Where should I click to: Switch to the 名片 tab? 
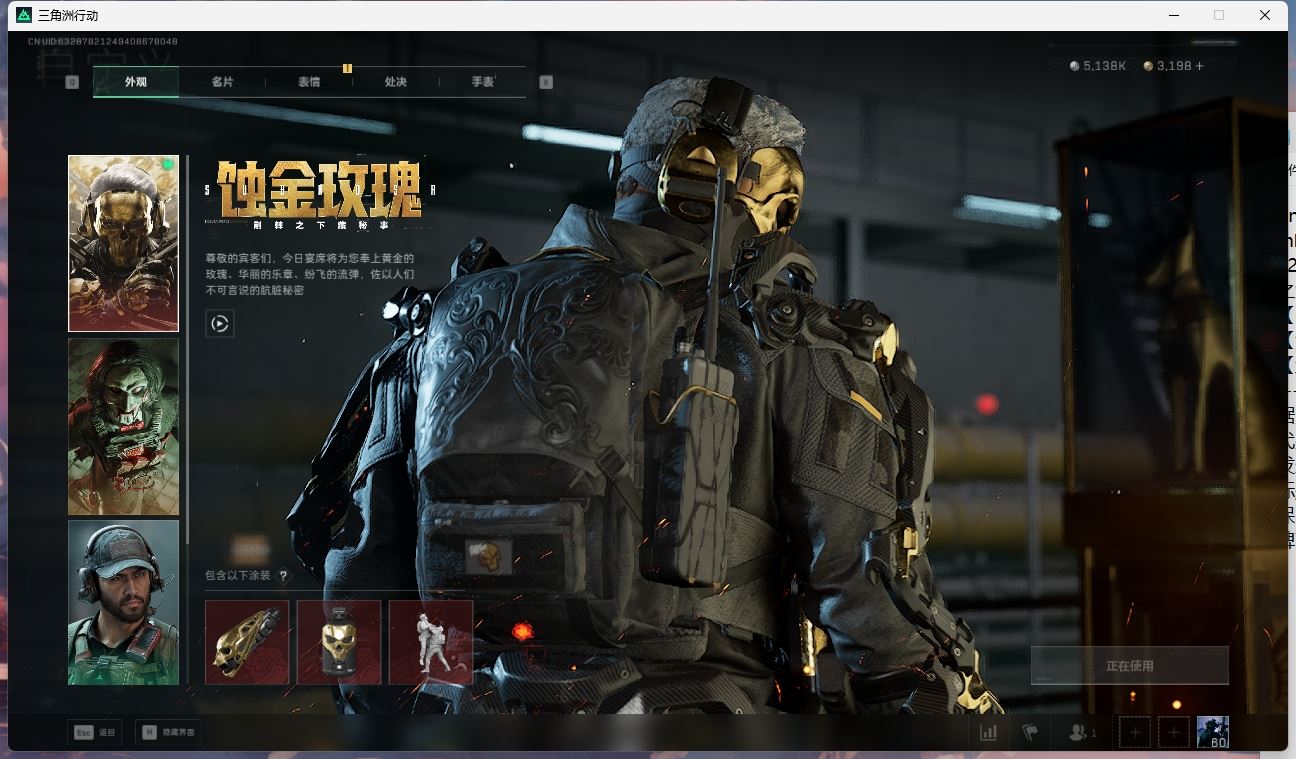click(222, 82)
